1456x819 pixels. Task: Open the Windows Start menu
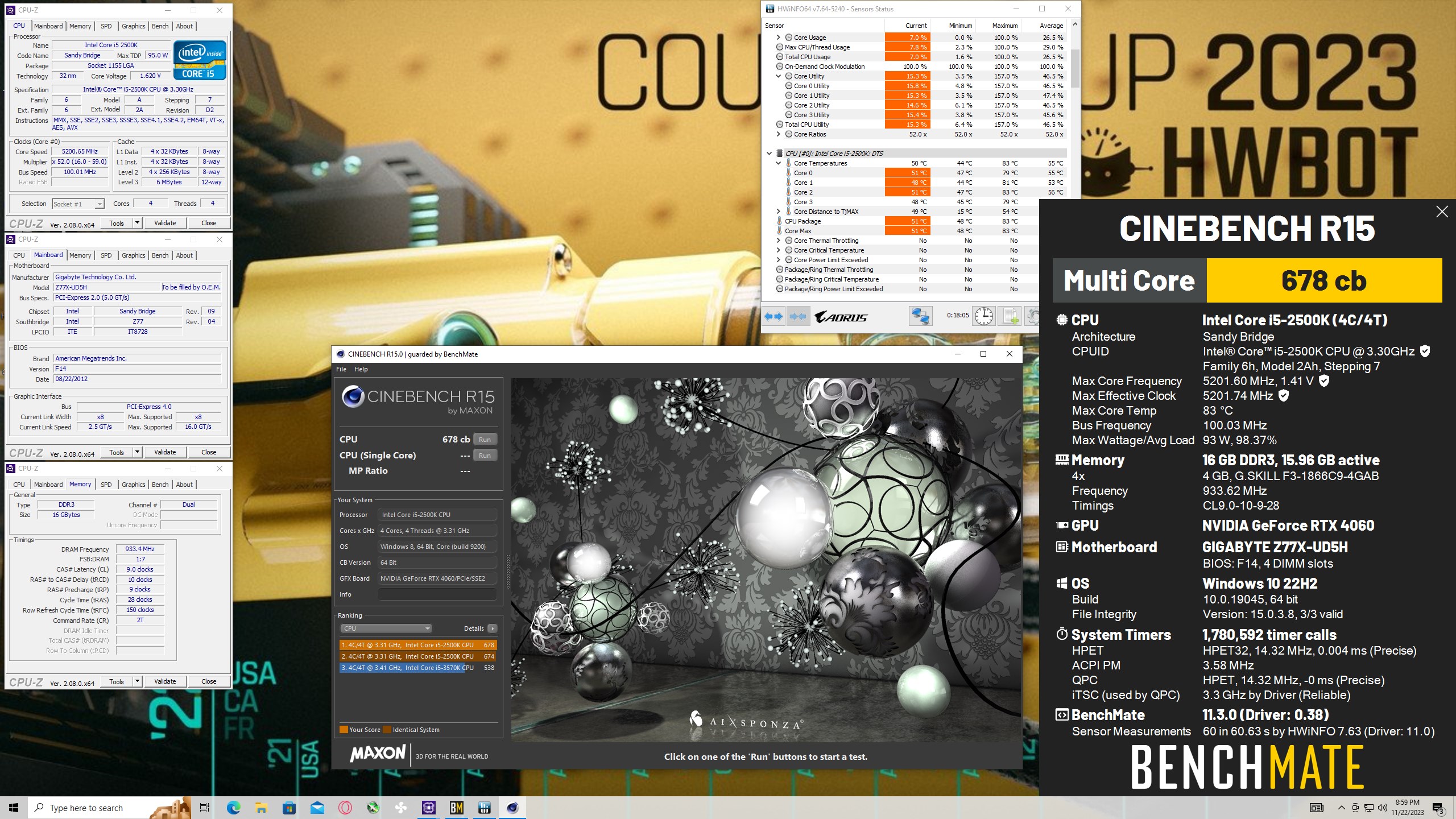(x=14, y=808)
